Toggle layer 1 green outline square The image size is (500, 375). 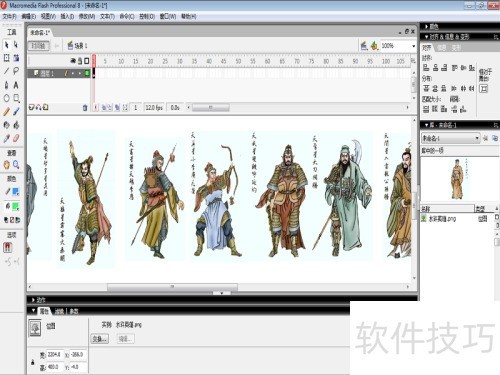click(87, 73)
